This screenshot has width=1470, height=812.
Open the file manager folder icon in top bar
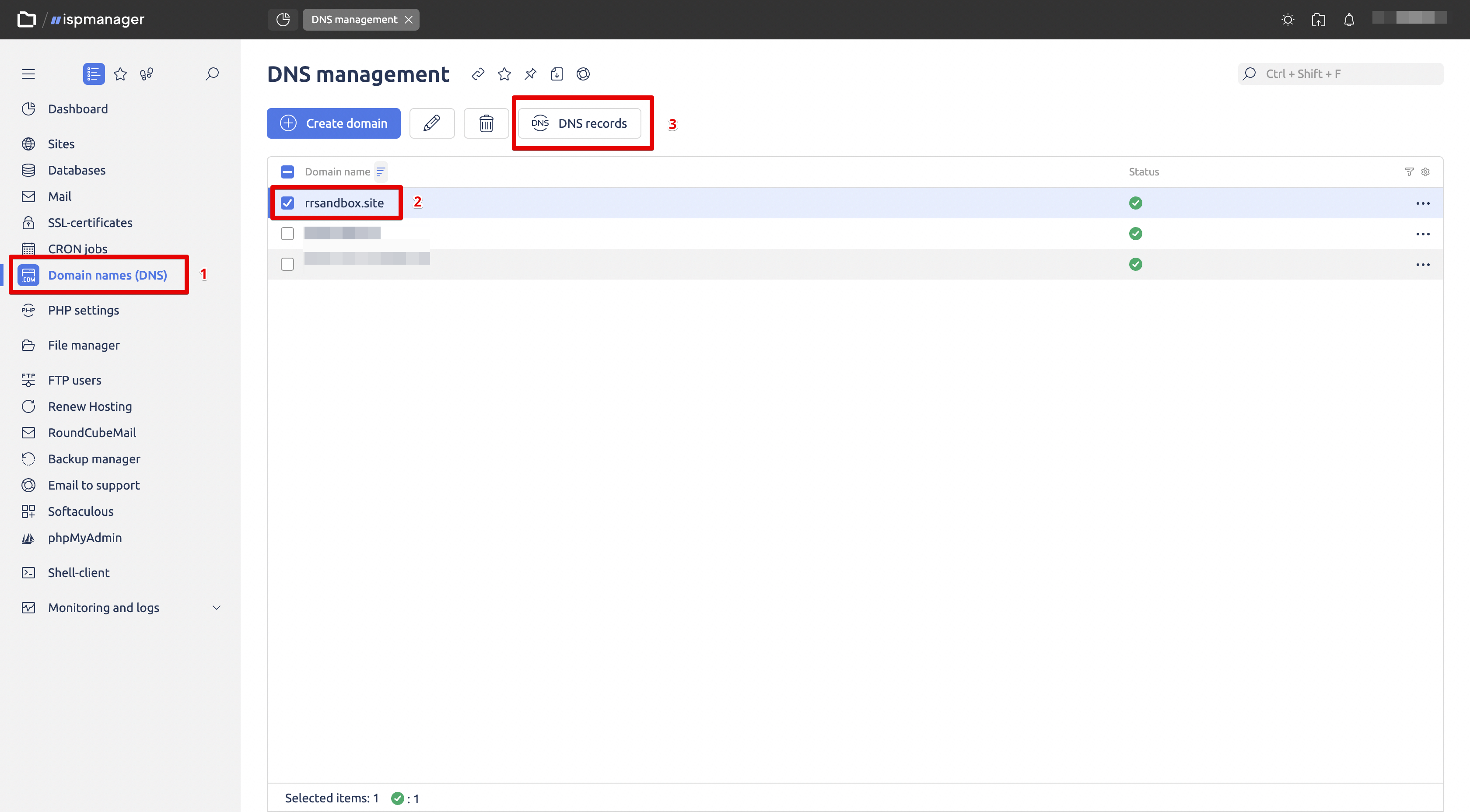(x=26, y=19)
